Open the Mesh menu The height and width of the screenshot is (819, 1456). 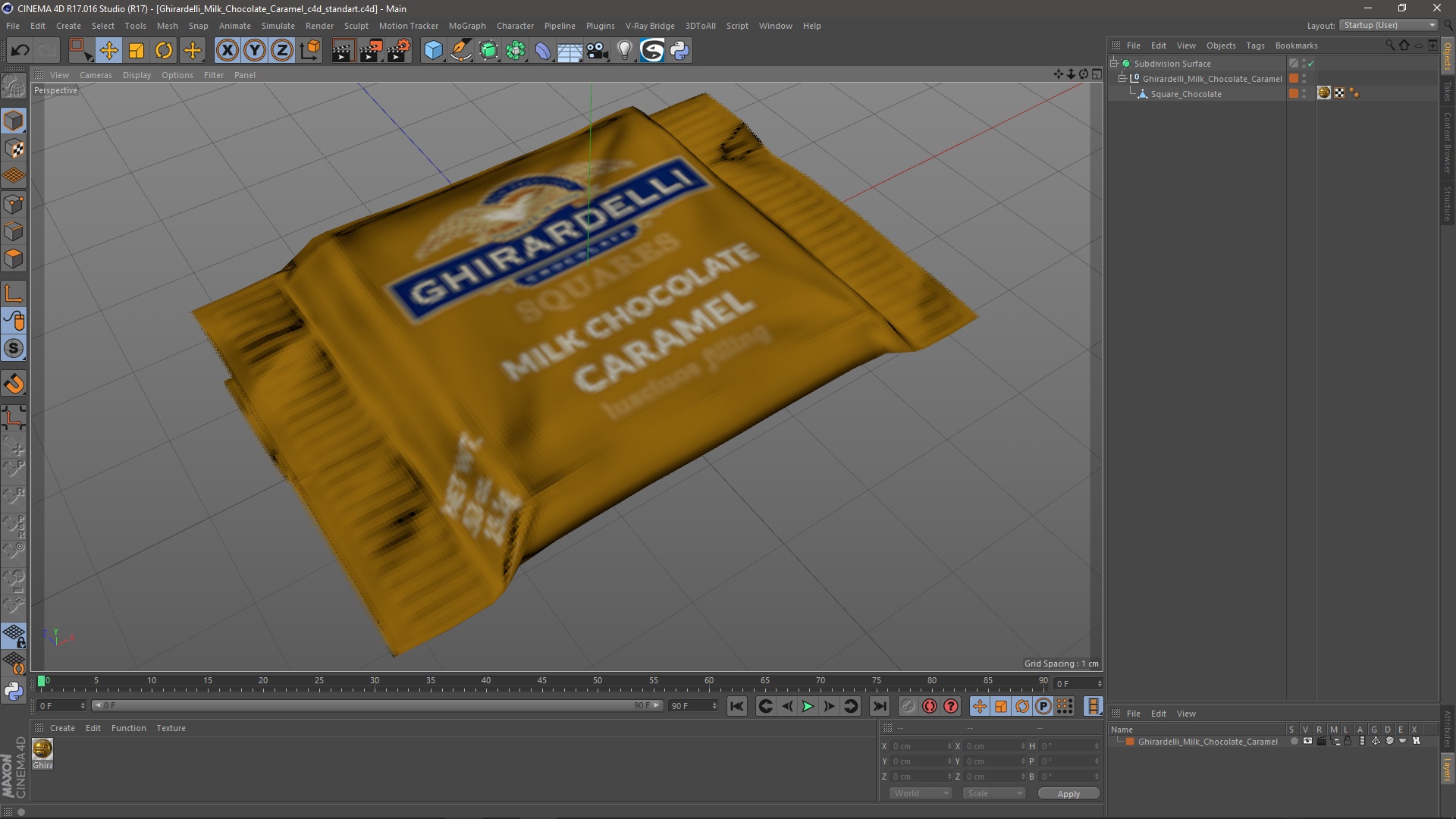[167, 26]
